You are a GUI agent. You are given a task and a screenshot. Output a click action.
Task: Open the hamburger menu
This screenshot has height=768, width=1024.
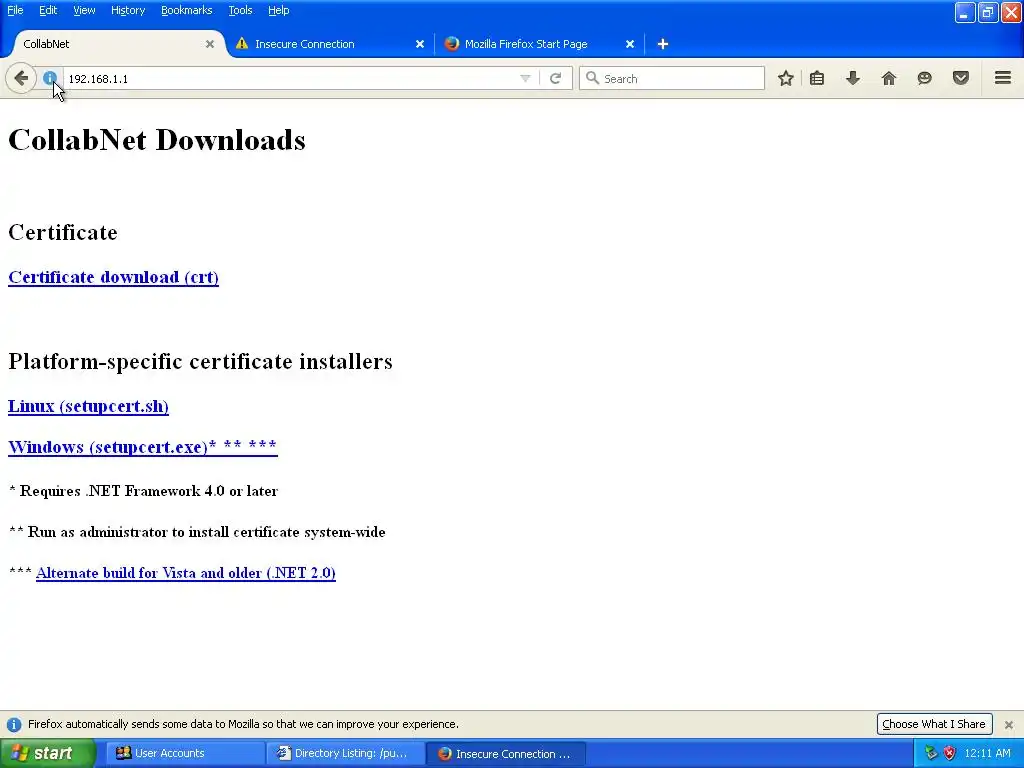click(1003, 78)
